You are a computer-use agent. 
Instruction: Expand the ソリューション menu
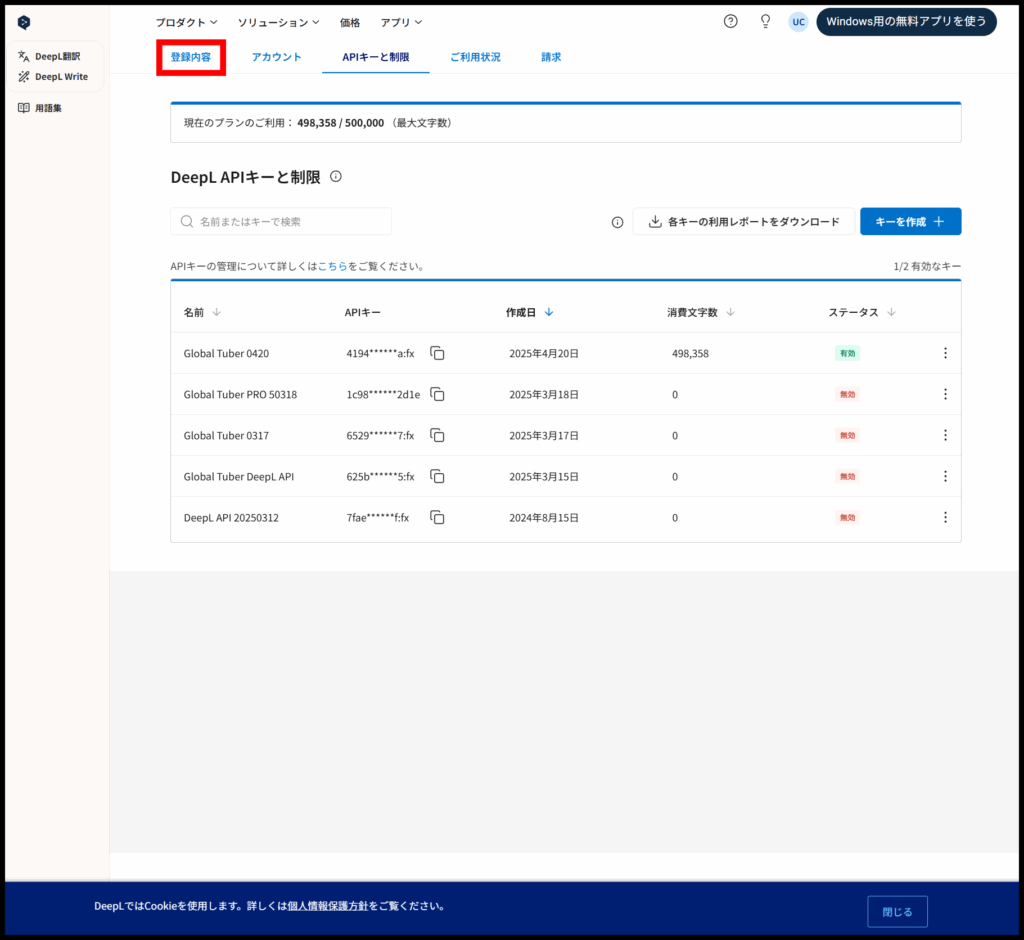[x=278, y=22]
